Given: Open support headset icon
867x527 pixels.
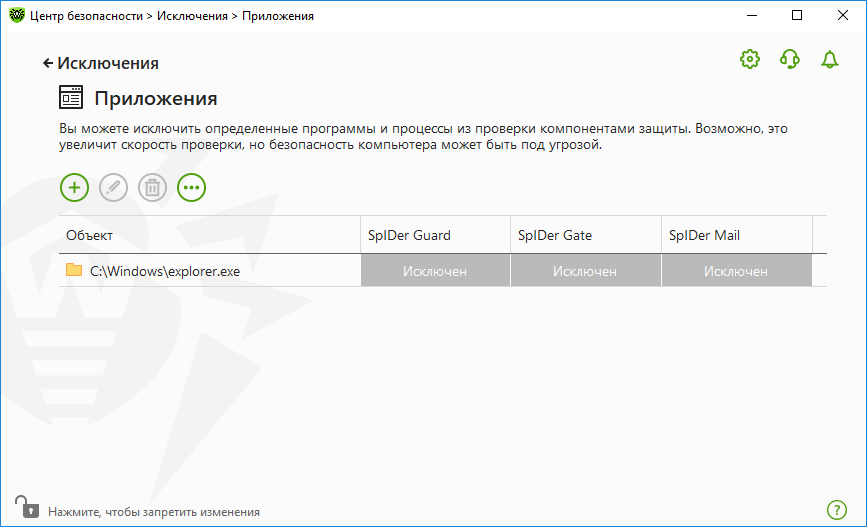Looking at the screenshot, I should [x=790, y=59].
